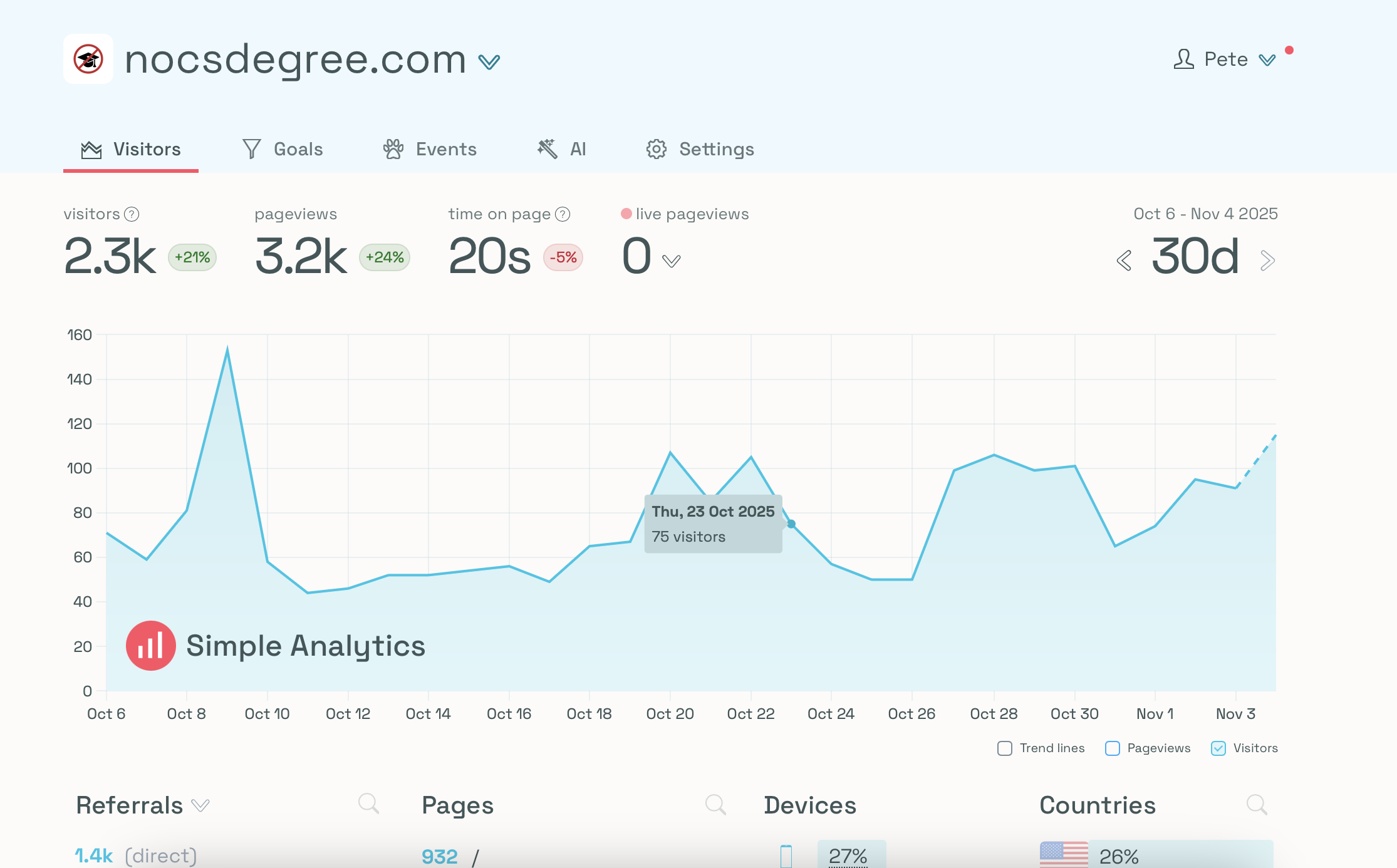Check the Pageviews checkbox
This screenshot has width=1397, height=868.
pos(1112,748)
